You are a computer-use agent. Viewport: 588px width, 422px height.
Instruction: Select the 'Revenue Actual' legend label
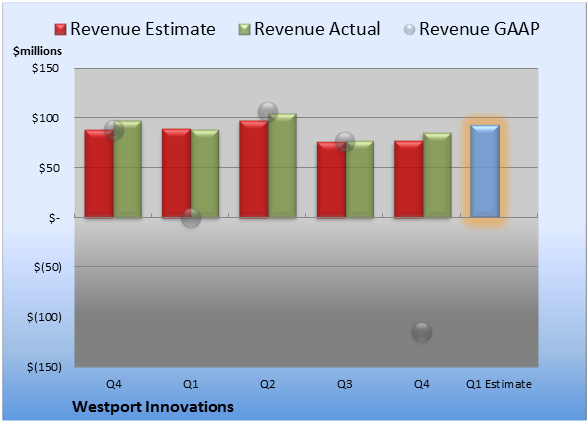317,29
